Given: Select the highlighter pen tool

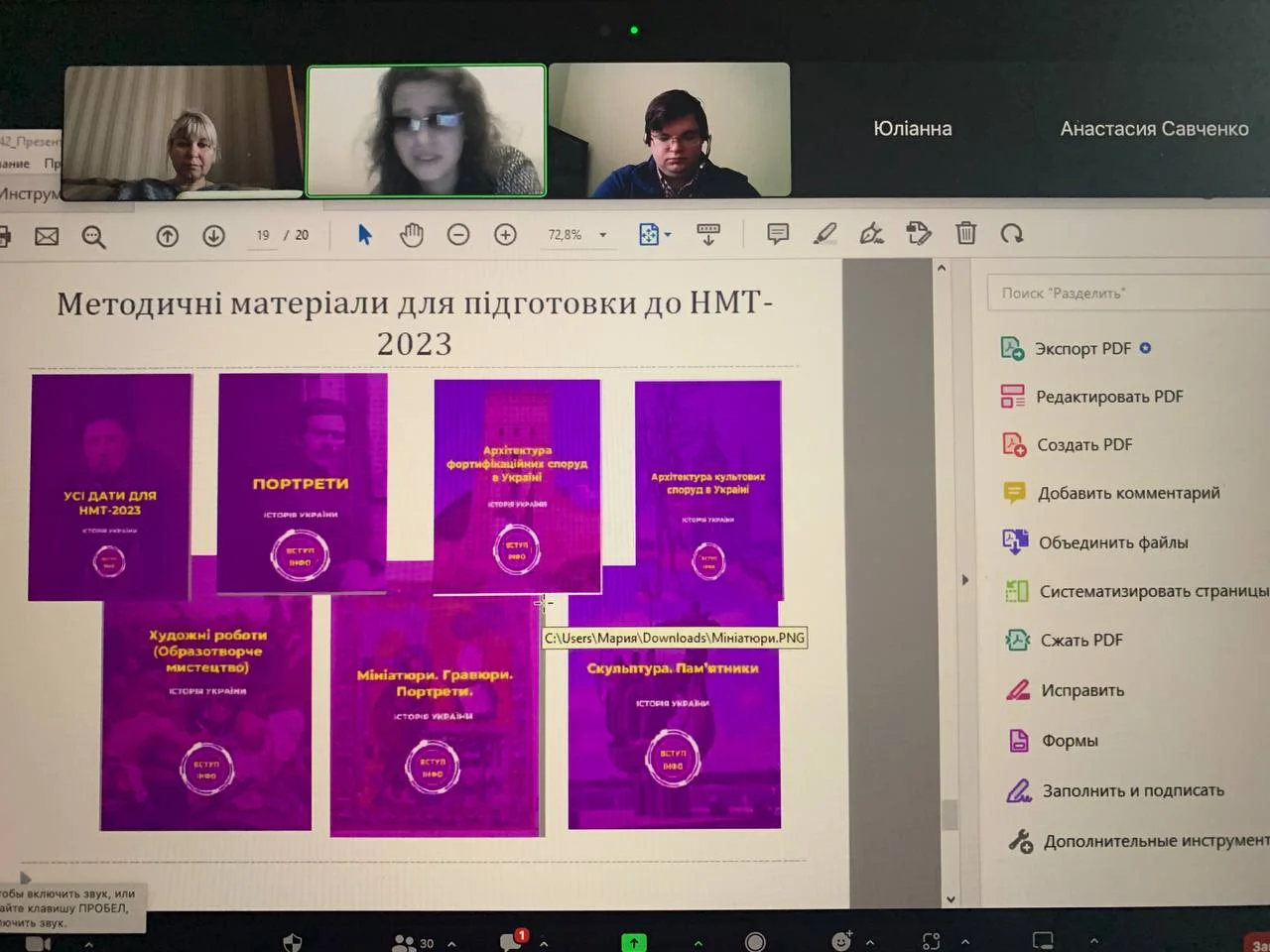Looking at the screenshot, I should (x=825, y=234).
